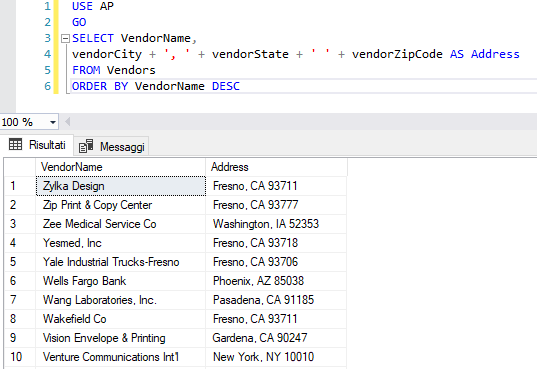537x369 pixels.
Task: Select the Zip Print & Copy Center cell
Action: pos(121,205)
